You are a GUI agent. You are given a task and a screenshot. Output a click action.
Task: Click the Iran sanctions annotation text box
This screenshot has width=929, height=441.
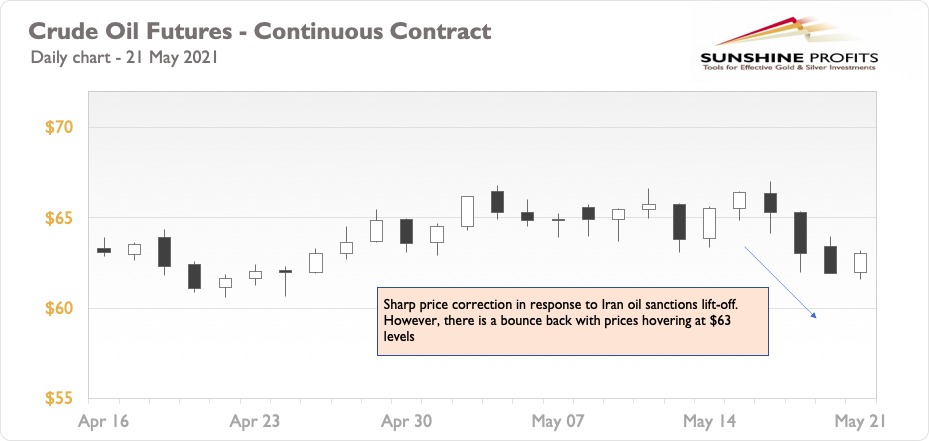573,321
